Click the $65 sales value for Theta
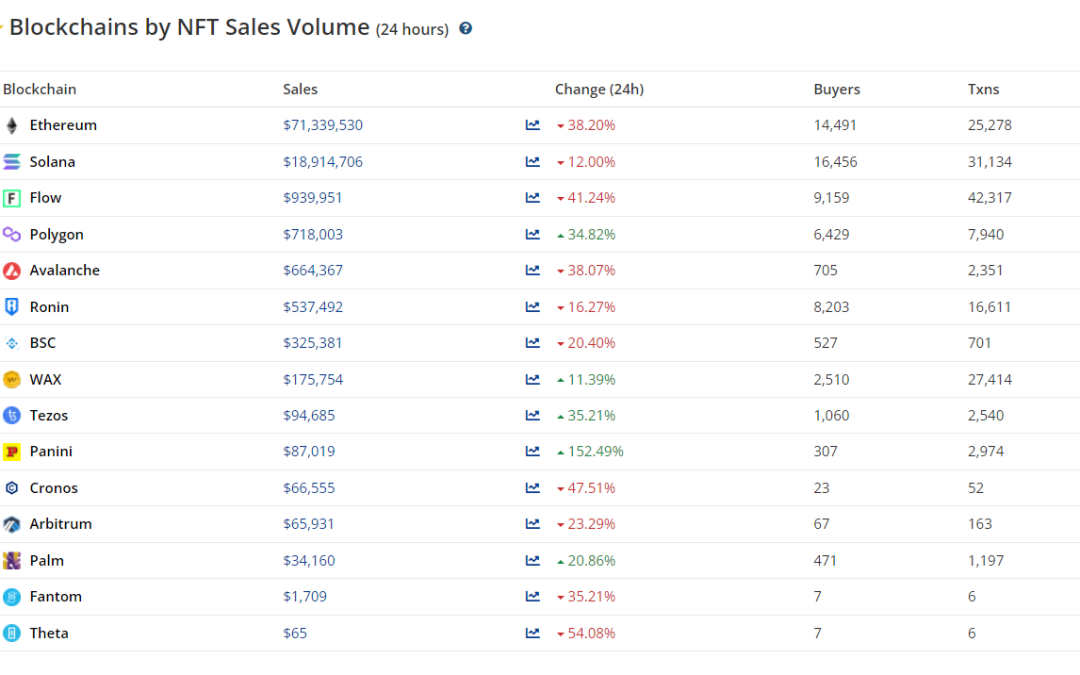 pos(295,633)
